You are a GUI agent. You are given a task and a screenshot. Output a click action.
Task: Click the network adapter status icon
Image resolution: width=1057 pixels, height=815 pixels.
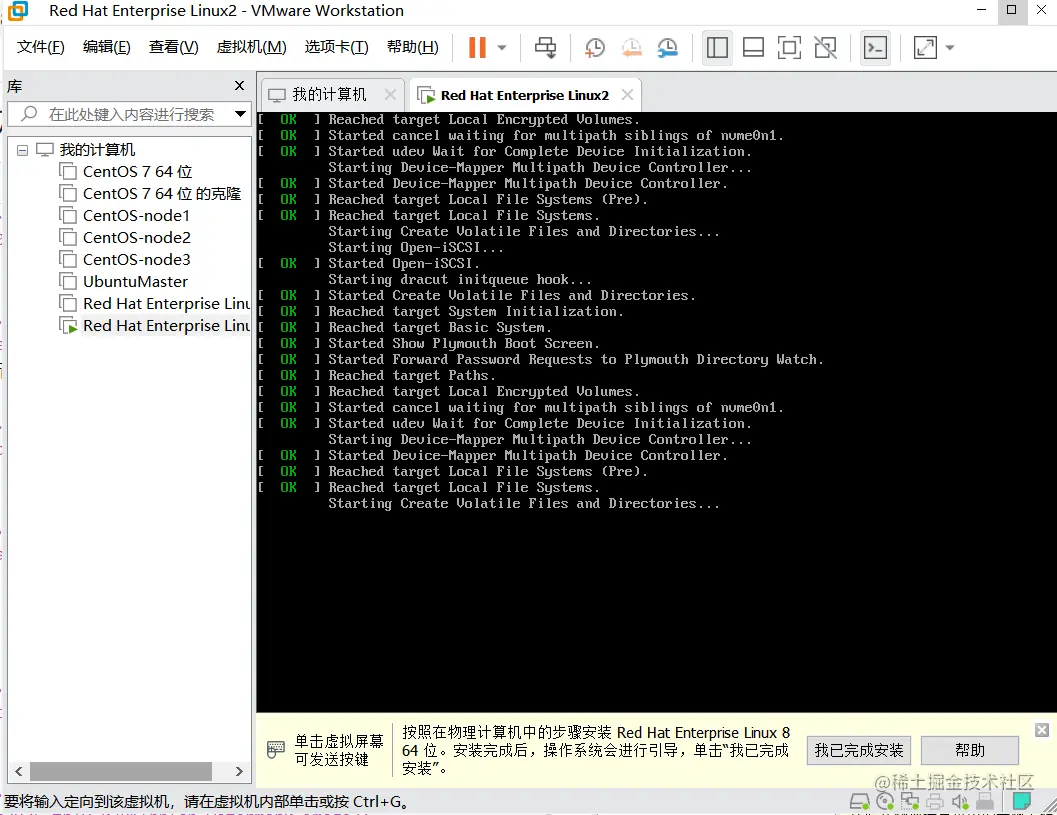coord(910,802)
